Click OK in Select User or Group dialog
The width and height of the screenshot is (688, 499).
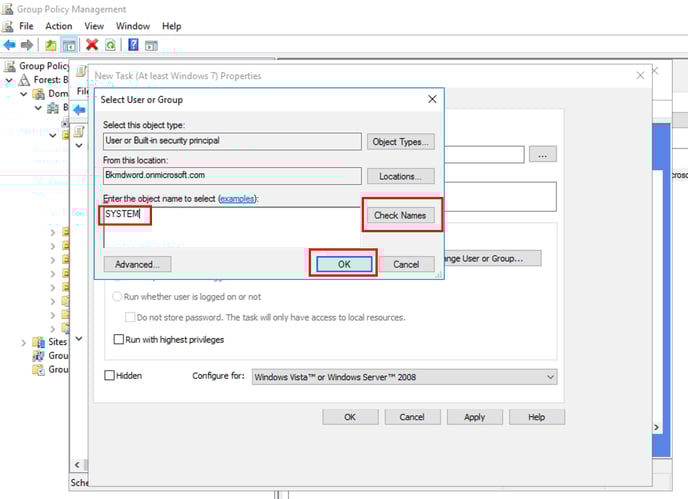click(344, 264)
